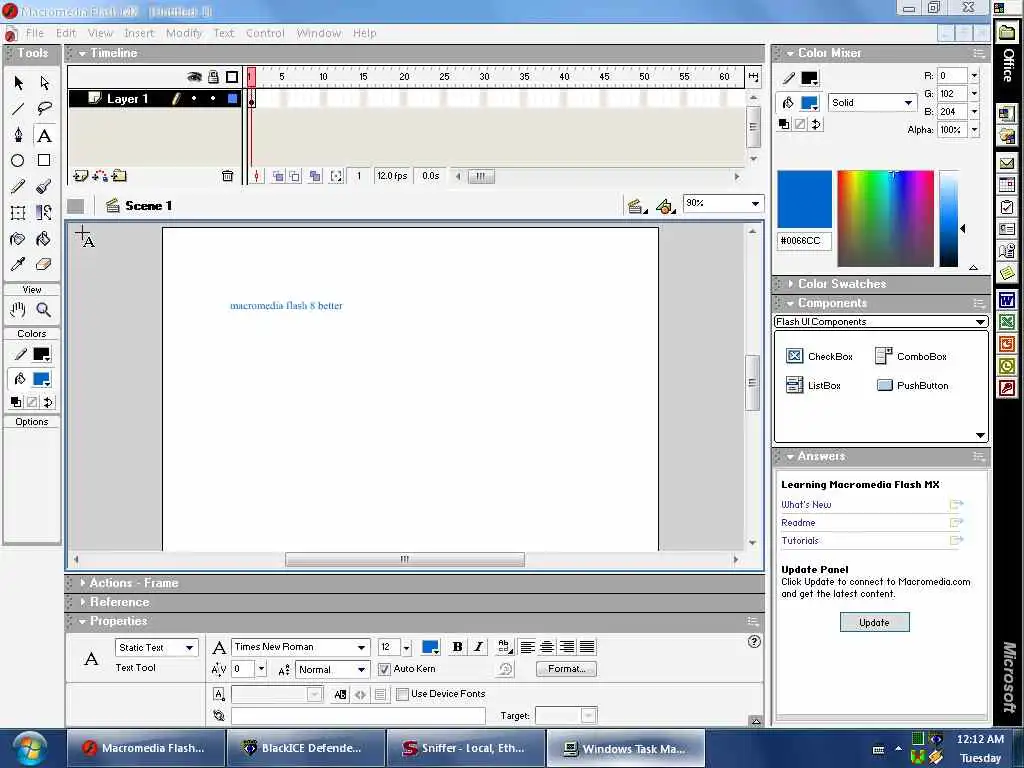Click the fill color swatch in Color Mixer
This screenshot has height=768, width=1024.
click(810, 103)
